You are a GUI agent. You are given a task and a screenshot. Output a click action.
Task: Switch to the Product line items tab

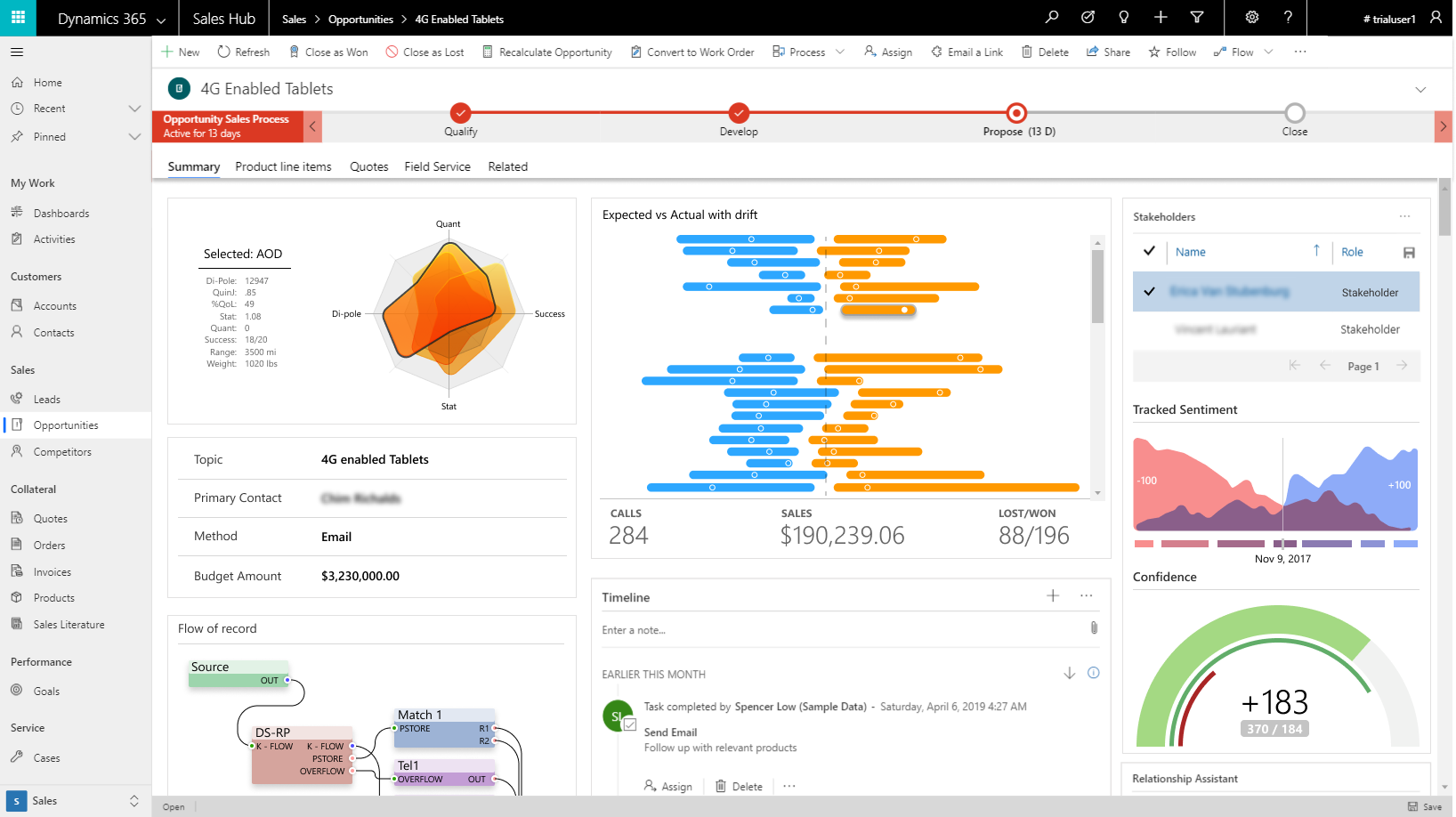(283, 166)
